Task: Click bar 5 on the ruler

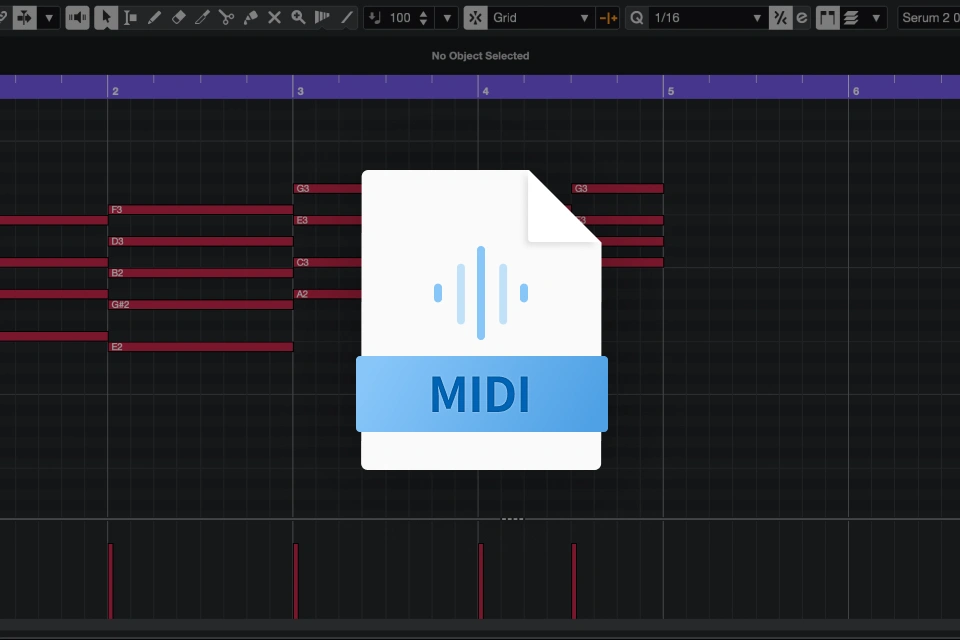Action: click(x=670, y=91)
